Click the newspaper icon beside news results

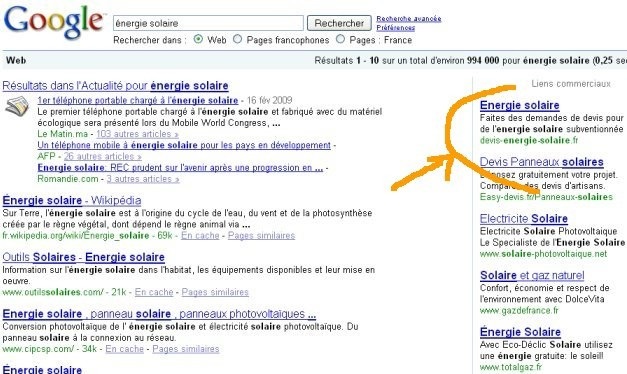(17, 106)
